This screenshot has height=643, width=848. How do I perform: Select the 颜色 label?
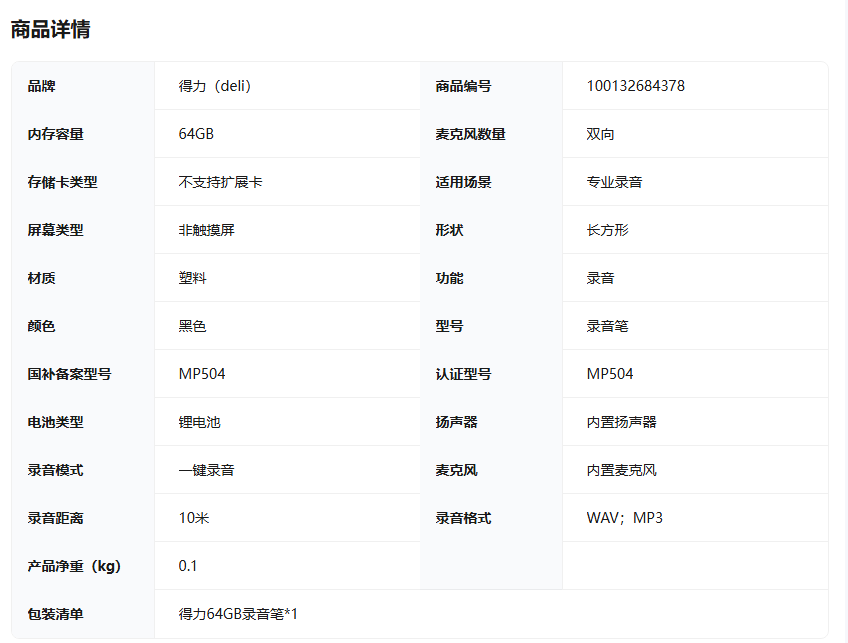pyautogui.click(x=42, y=327)
